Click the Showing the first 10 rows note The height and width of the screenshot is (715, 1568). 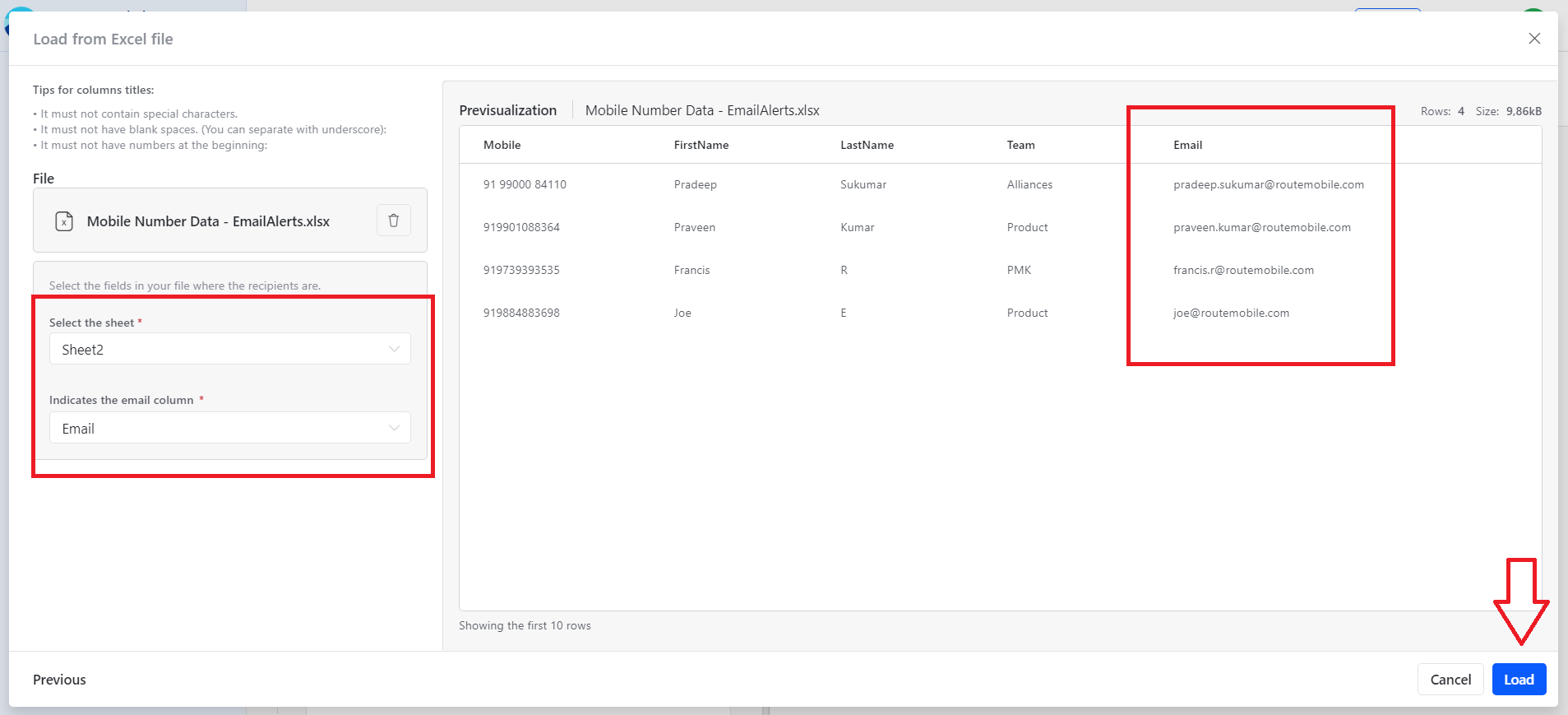pos(525,625)
